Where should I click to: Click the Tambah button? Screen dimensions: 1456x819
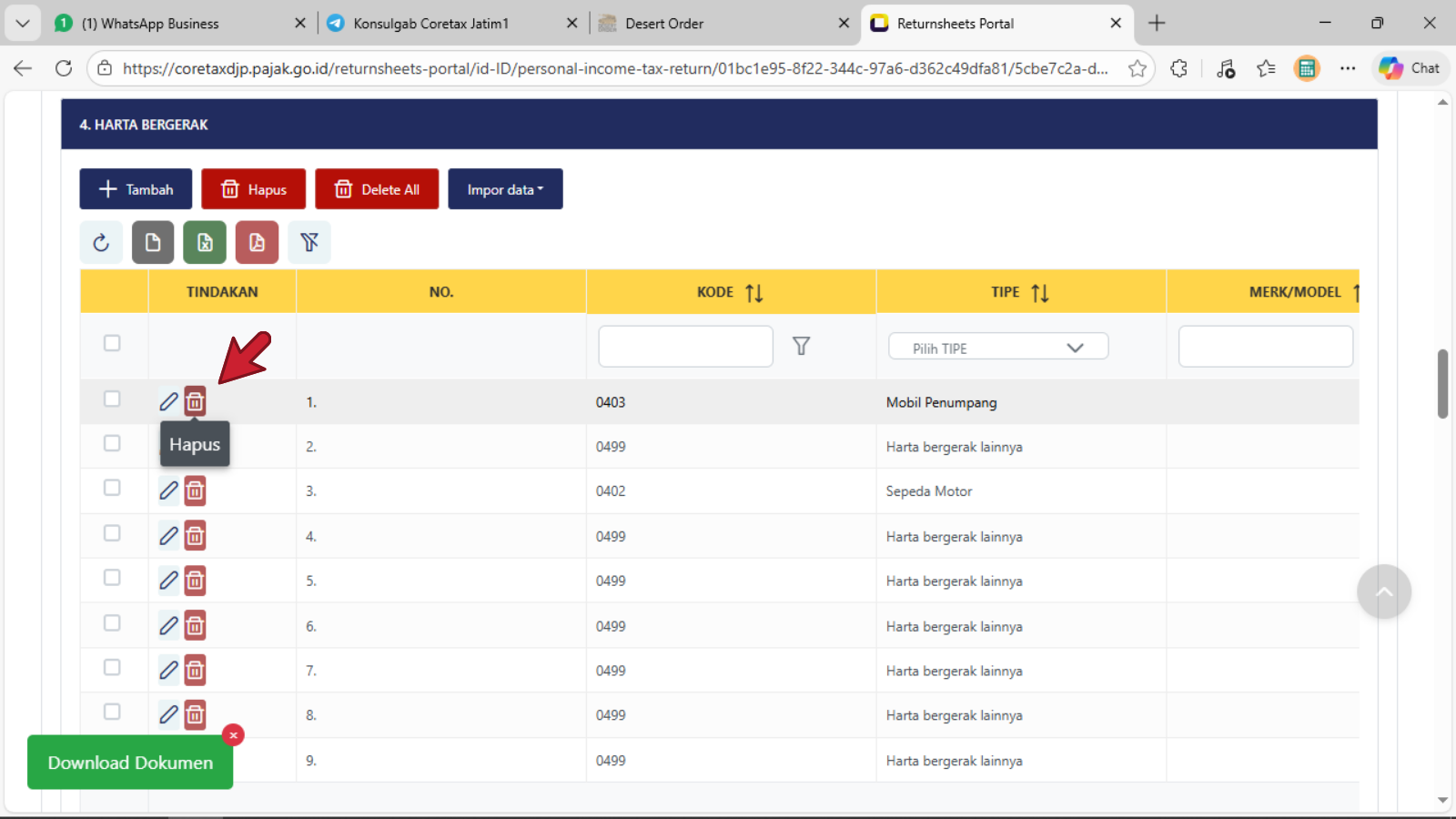136,189
